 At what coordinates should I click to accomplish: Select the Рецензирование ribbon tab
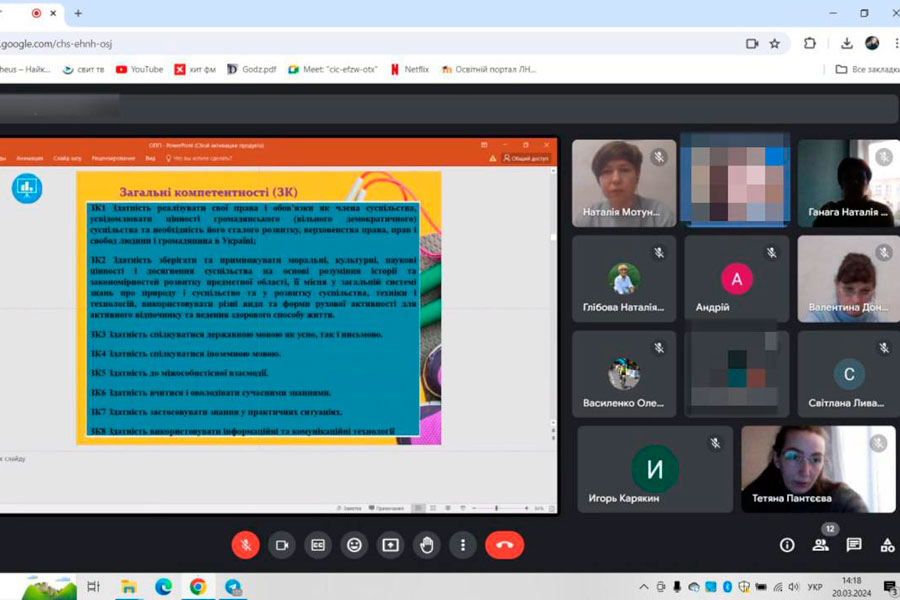click(x=113, y=158)
